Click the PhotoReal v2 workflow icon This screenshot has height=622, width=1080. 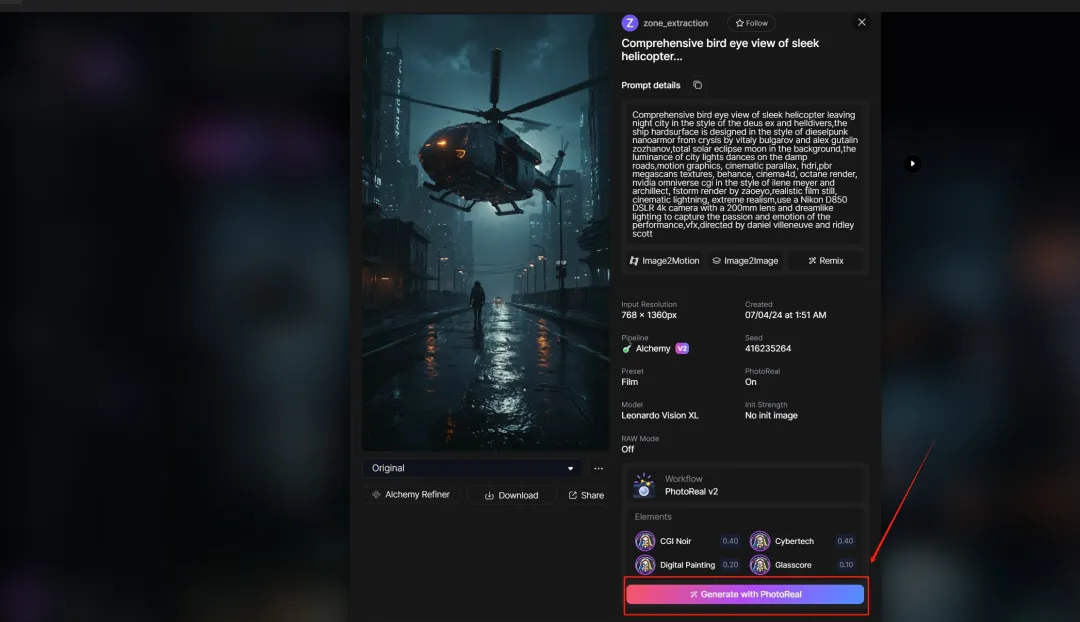coord(644,486)
